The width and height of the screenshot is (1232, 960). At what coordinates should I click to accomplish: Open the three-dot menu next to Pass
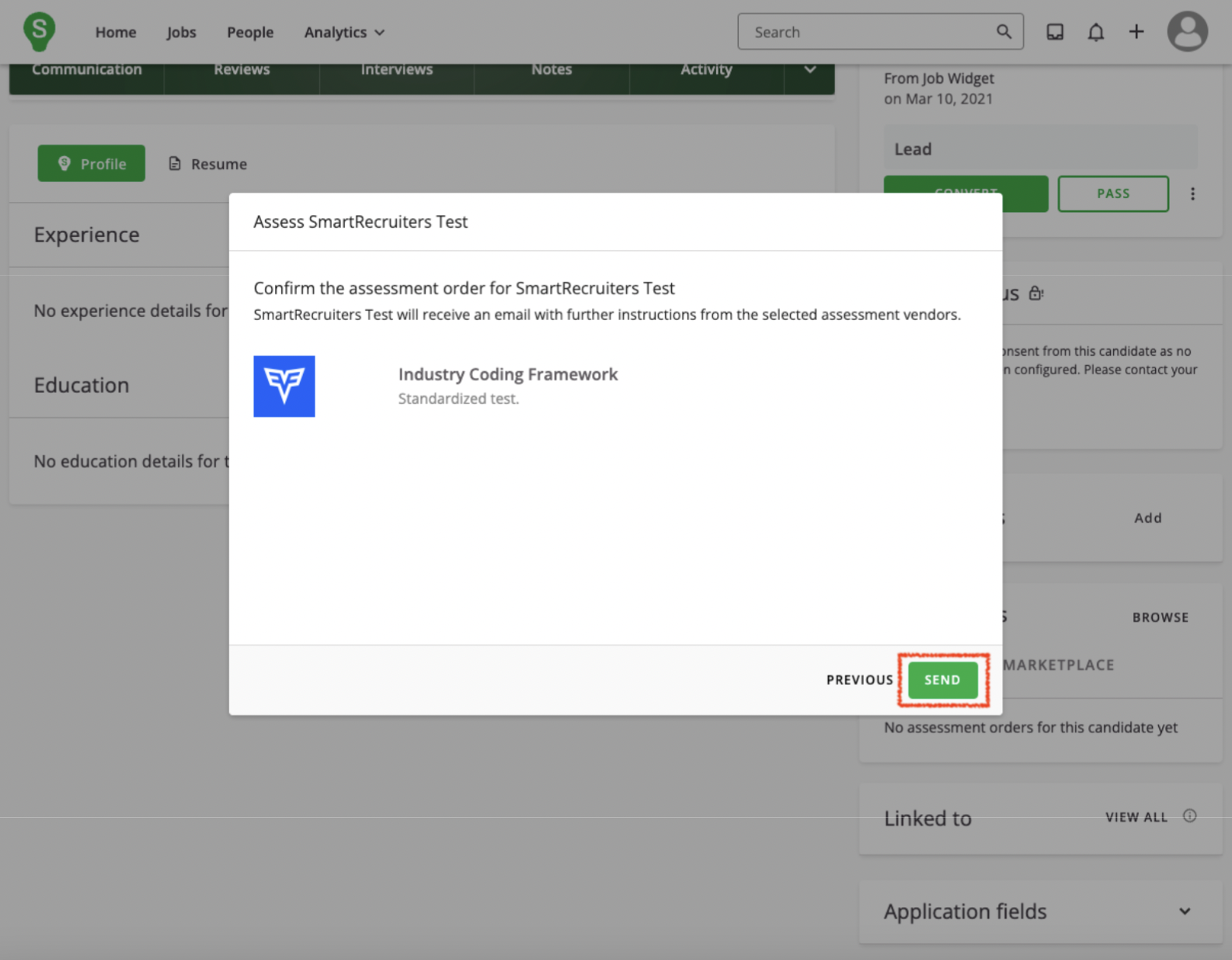coord(1192,194)
